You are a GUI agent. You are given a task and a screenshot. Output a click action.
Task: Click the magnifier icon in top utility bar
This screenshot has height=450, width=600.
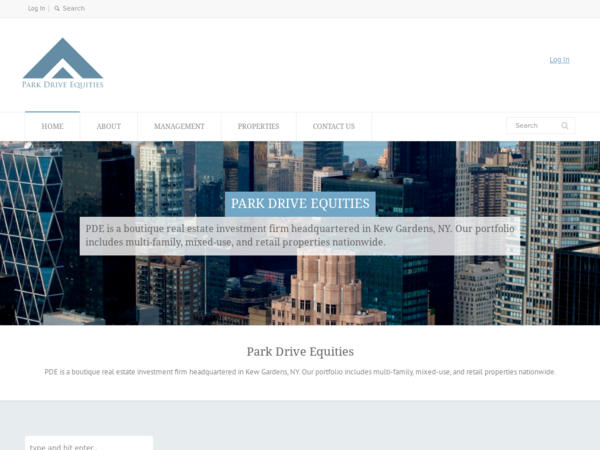[x=57, y=8]
